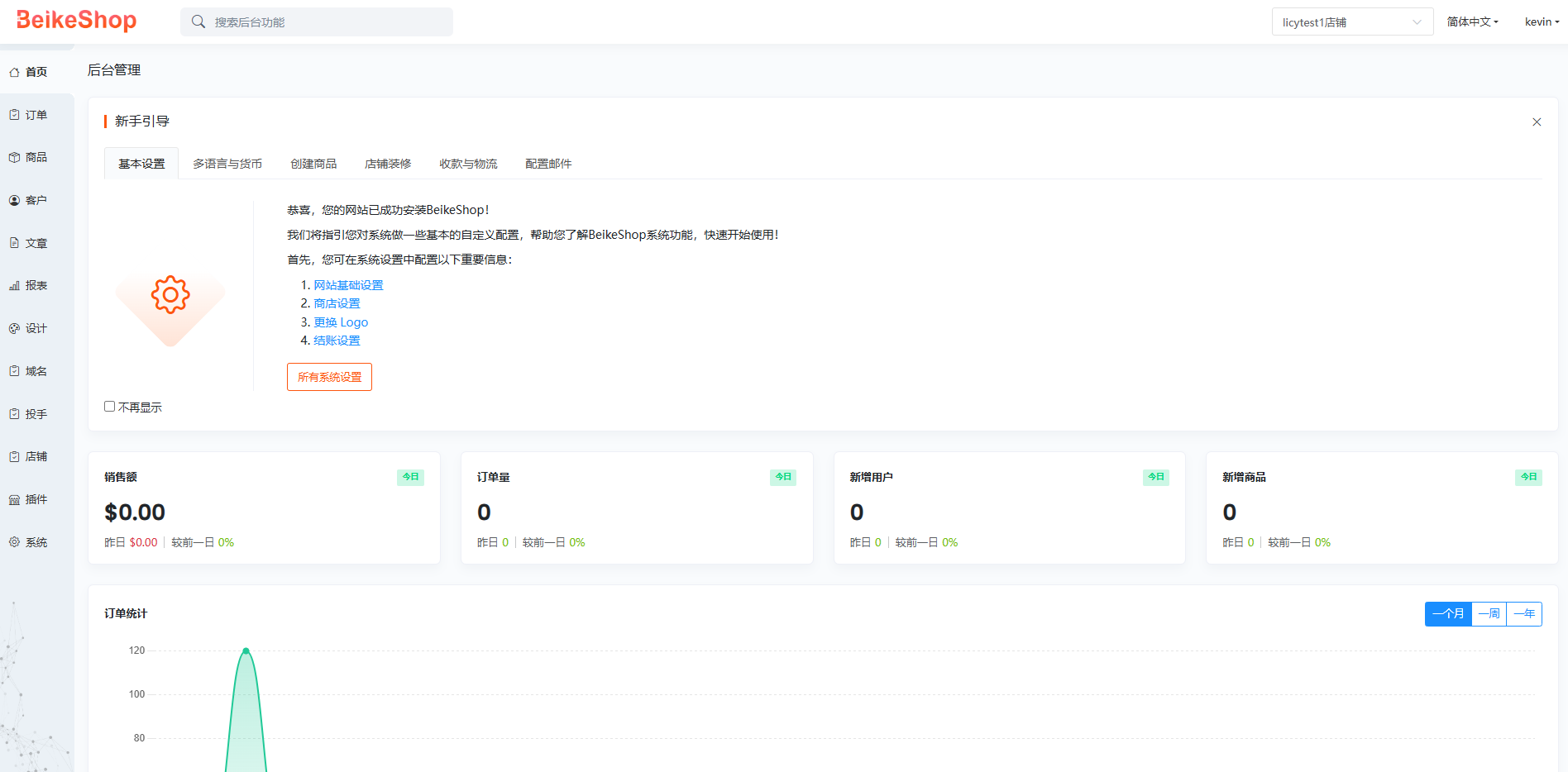Click the home icon beside 首页

14,73
